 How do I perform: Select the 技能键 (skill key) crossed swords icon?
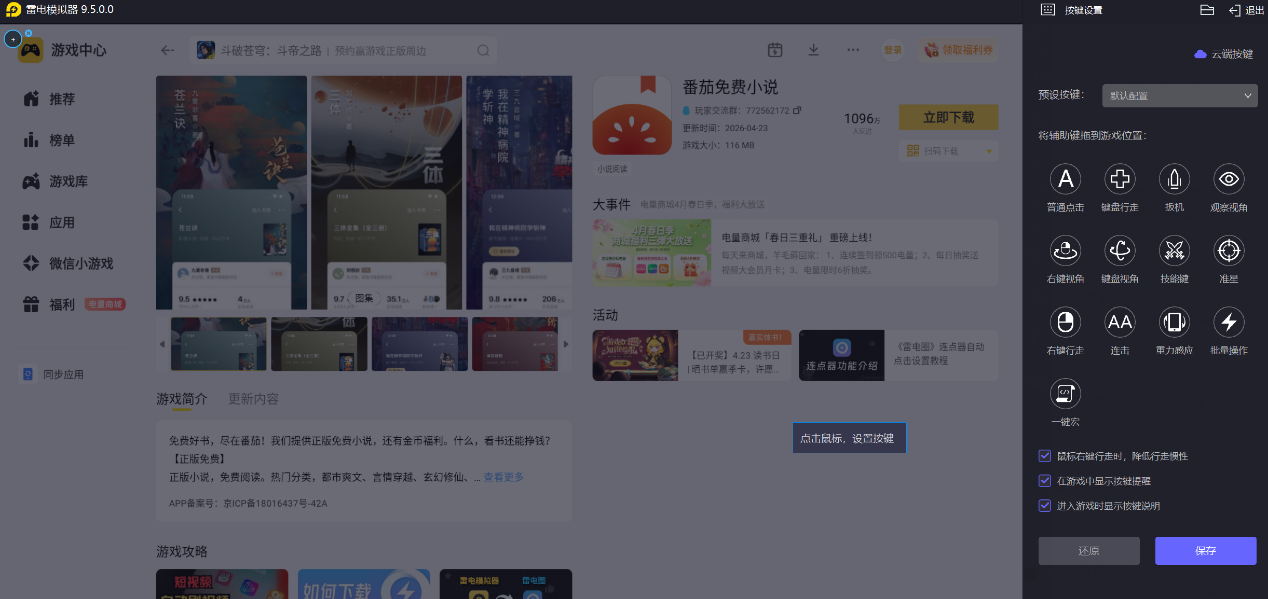[x=1174, y=250]
